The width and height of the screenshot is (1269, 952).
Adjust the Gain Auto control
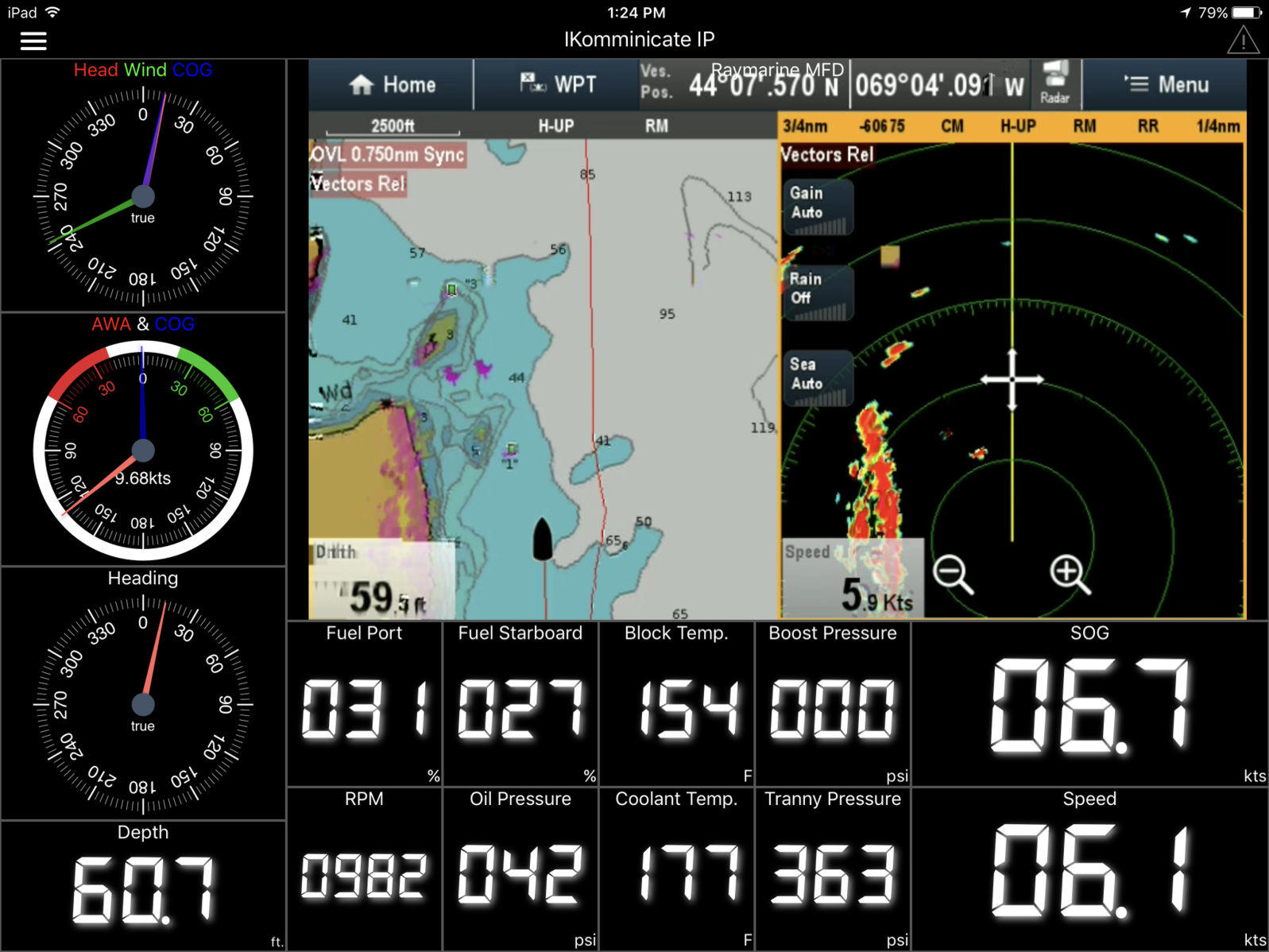pyautogui.click(x=818, y=207)
